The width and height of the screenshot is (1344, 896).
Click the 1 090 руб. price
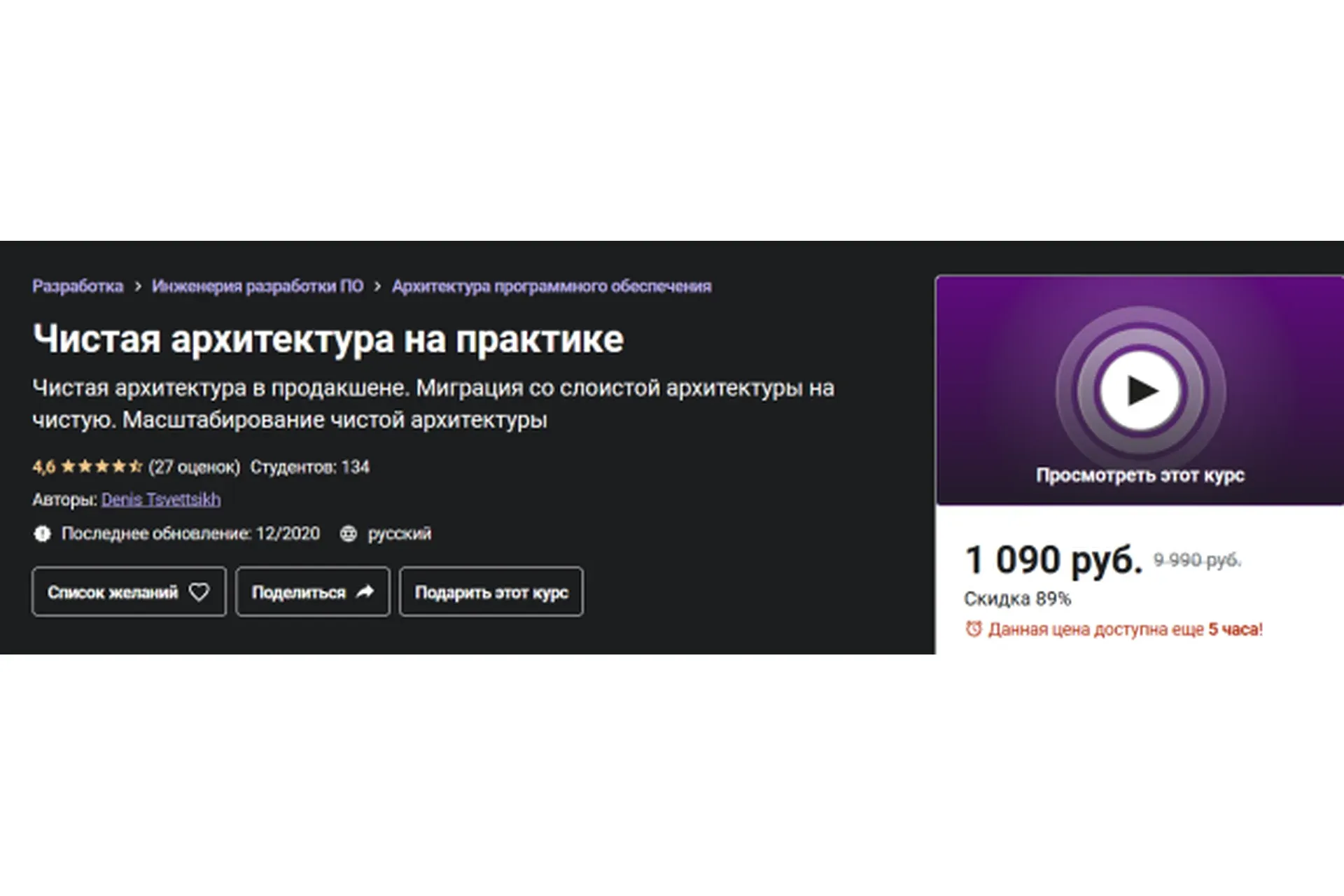coord(1053,560)
